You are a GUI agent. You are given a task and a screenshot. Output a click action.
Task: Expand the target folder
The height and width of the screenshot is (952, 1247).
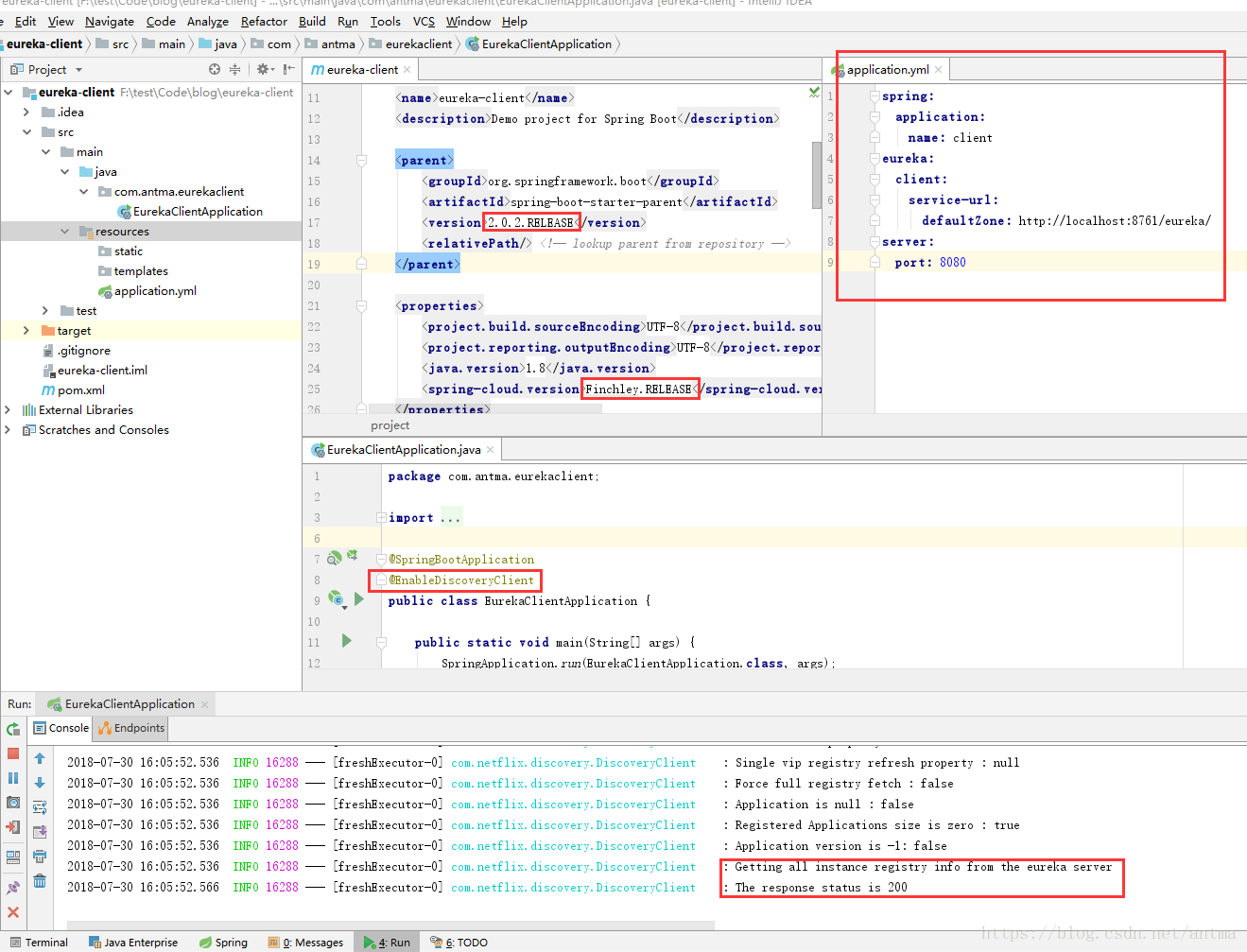27,330
